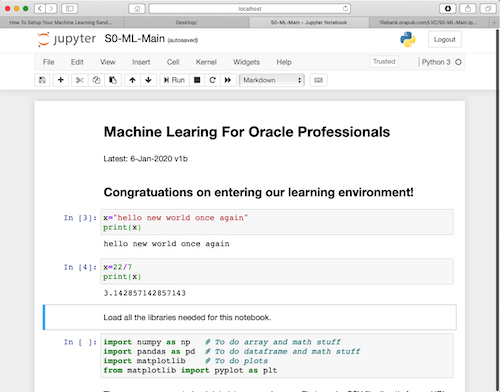Open the cell type Markdown dropdown
Viewport: 500px width, 392px height.
coord(272,80)
